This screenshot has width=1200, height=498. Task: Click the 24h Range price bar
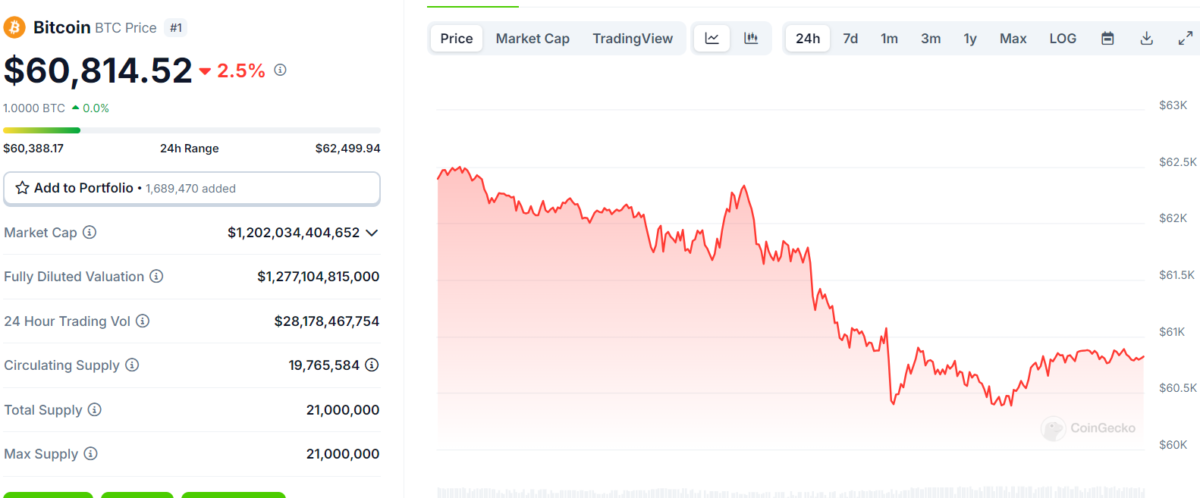click(191, 130)
